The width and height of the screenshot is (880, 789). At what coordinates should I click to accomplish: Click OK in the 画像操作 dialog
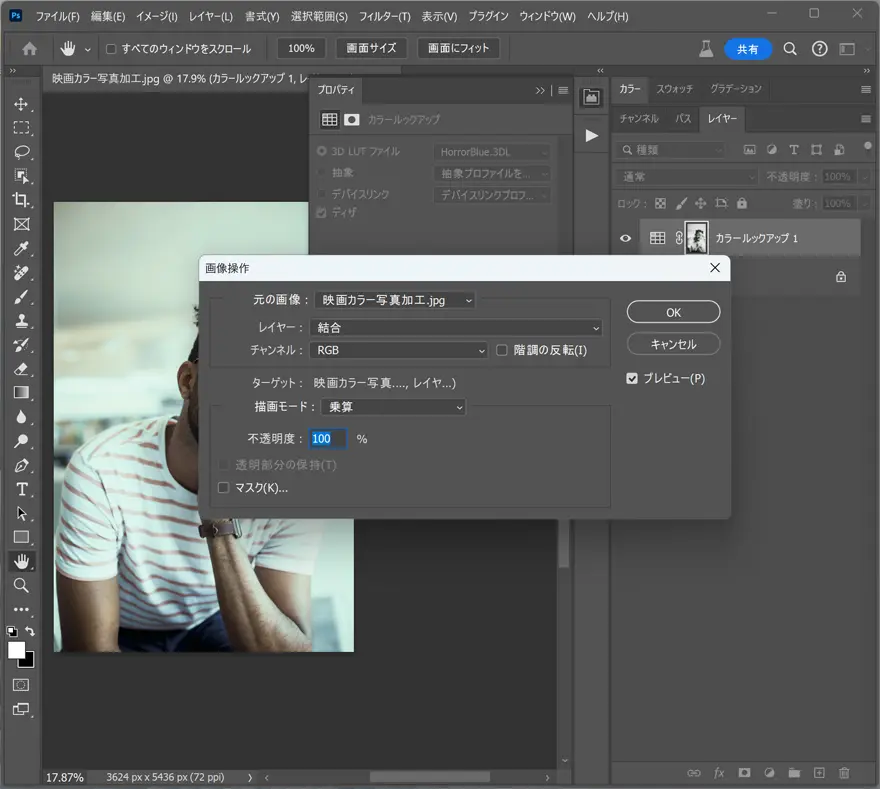(673, 312)
